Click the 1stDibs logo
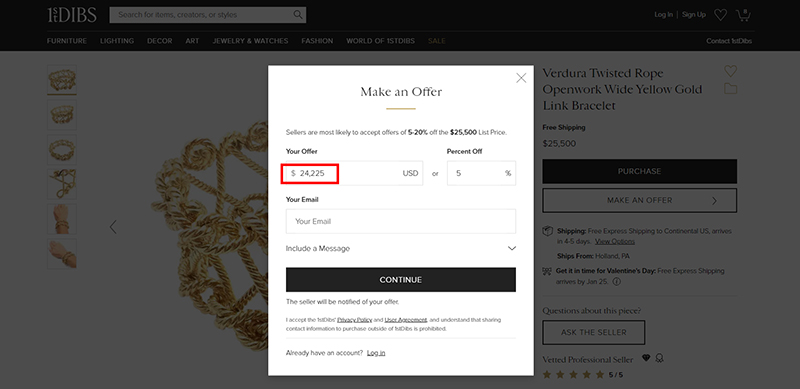The image size is (800, 389). (x=72, y=15)
